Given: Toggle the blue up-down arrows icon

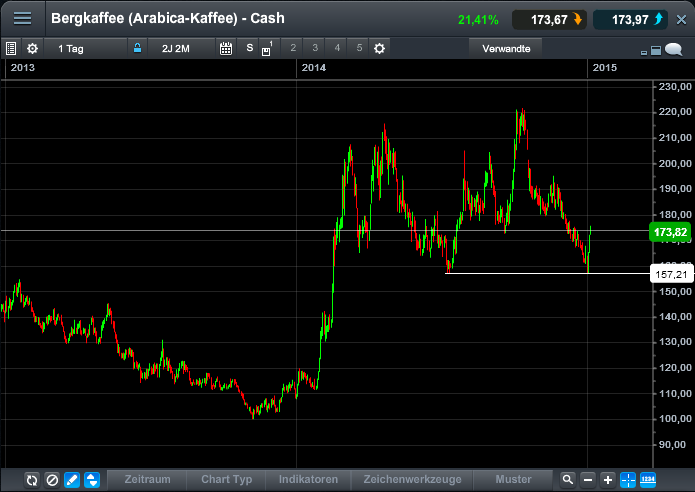Looking at the screenshot, I should 92,480.
